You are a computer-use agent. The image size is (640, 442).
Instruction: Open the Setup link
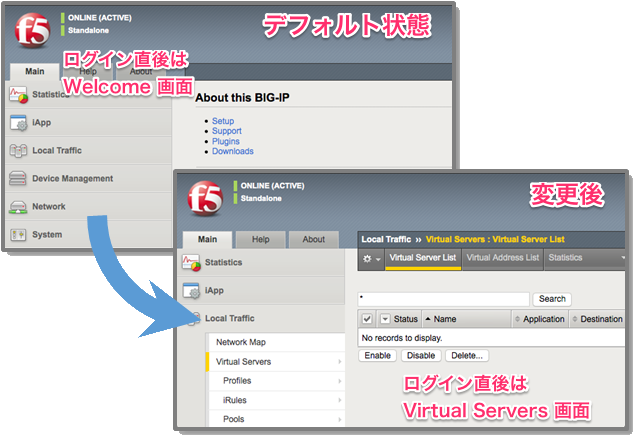[223, 121]
